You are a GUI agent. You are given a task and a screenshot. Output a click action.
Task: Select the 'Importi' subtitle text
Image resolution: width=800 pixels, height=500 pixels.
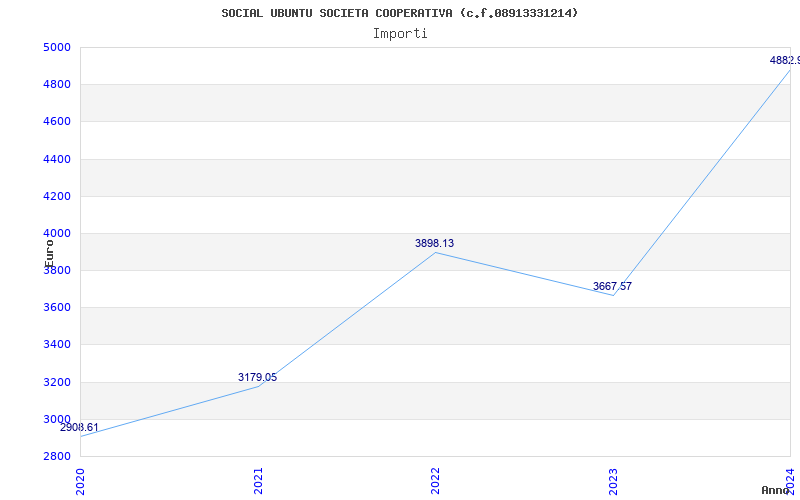point(400,34)
